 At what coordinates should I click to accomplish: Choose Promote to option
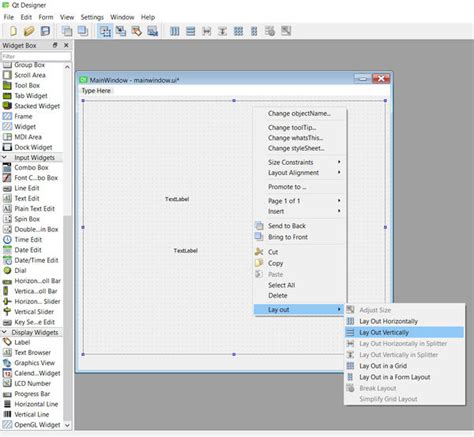pos(299,187)
